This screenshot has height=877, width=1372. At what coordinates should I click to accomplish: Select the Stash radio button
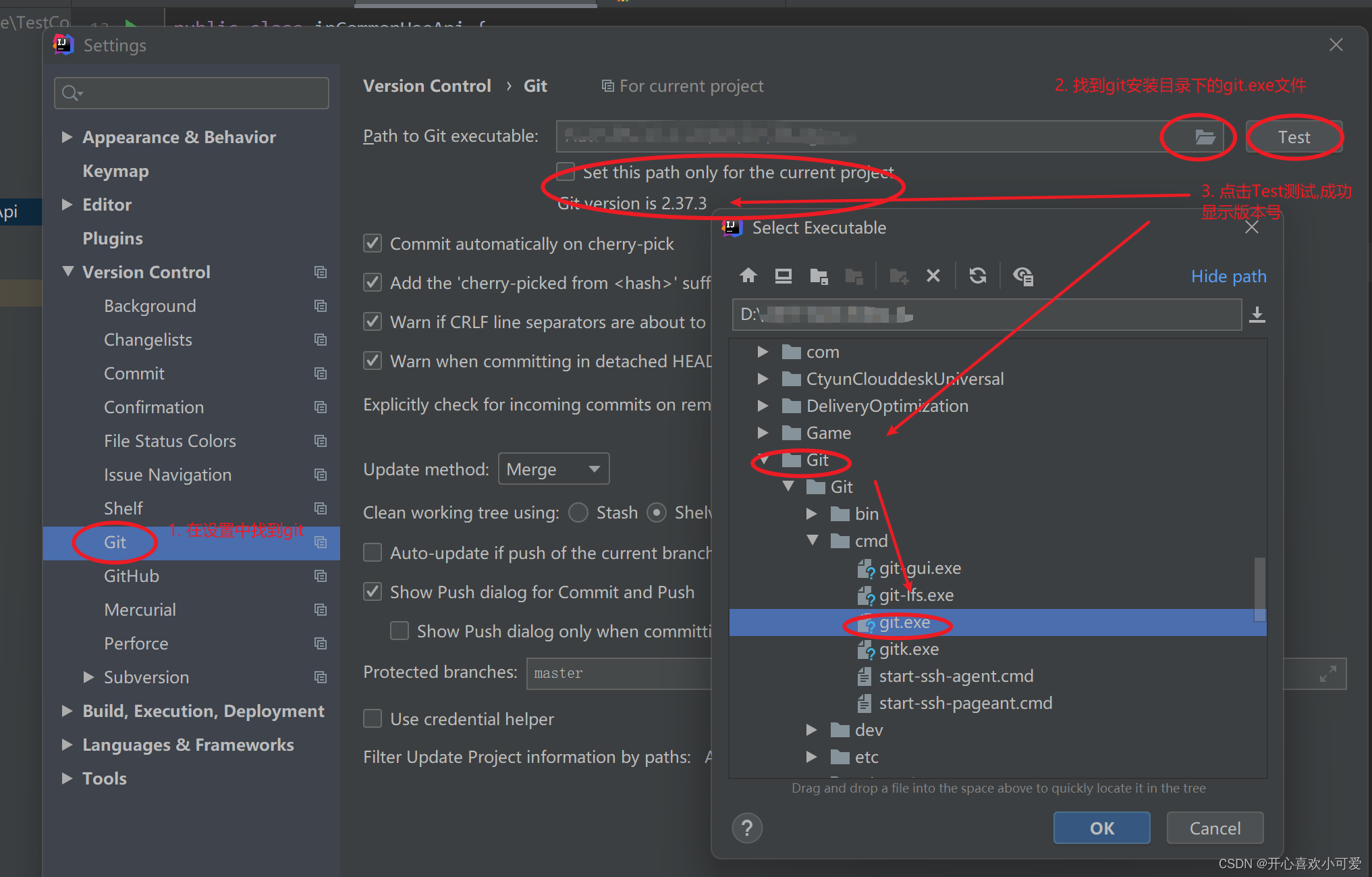(578, 512)
